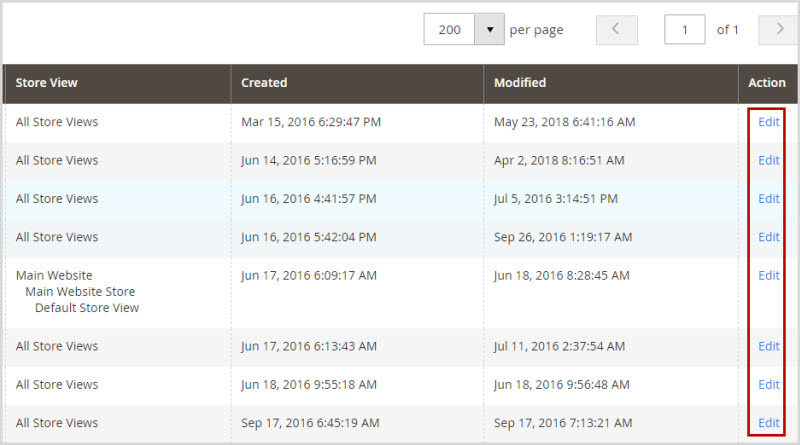Edit the row created Sep 17, 2016
This screenshot has height=445, width=800.
768,423
